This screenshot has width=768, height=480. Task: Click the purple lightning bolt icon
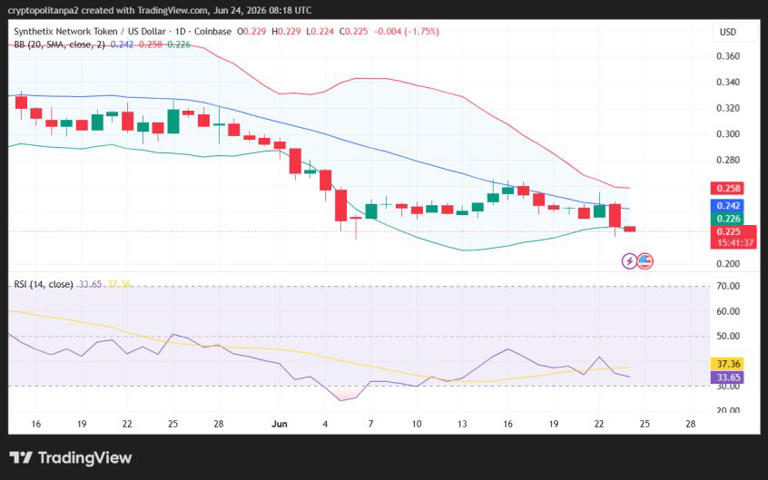pyautogui.click(x=629, y=261)
